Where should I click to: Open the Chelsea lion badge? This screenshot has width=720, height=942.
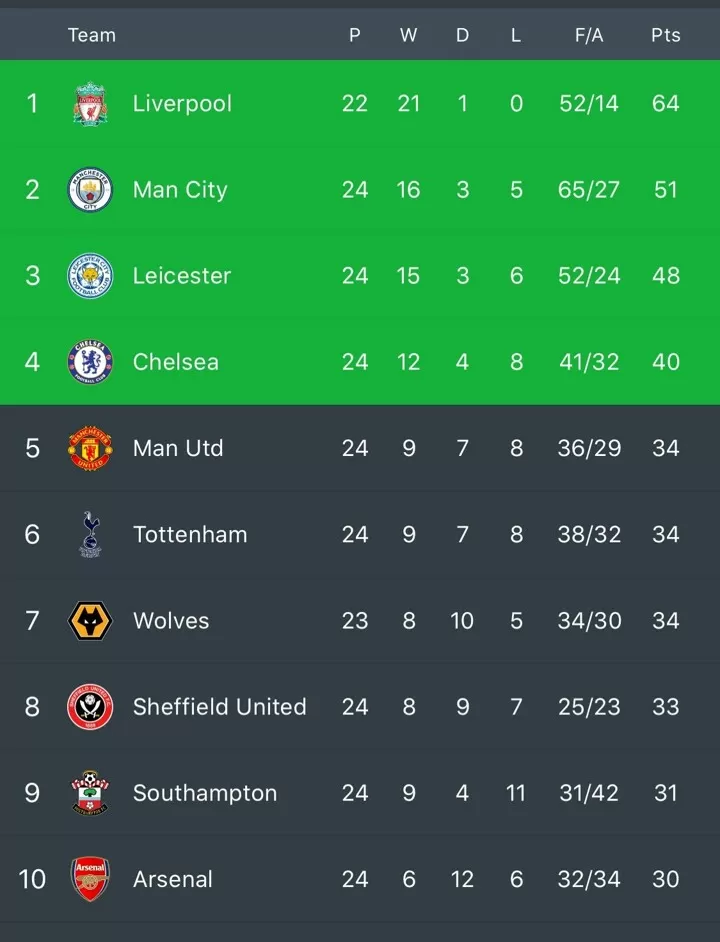90,362
